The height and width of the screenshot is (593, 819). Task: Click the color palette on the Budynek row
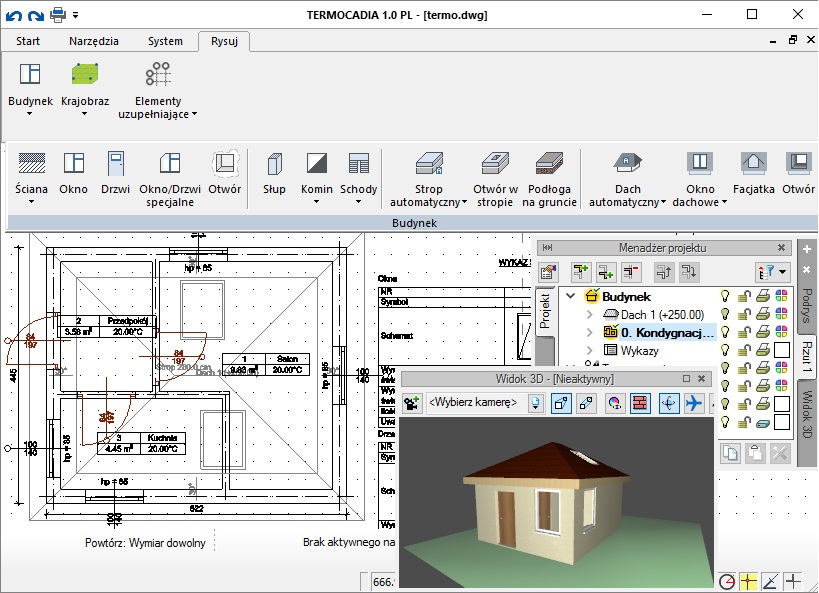click(x=781, y=296)
